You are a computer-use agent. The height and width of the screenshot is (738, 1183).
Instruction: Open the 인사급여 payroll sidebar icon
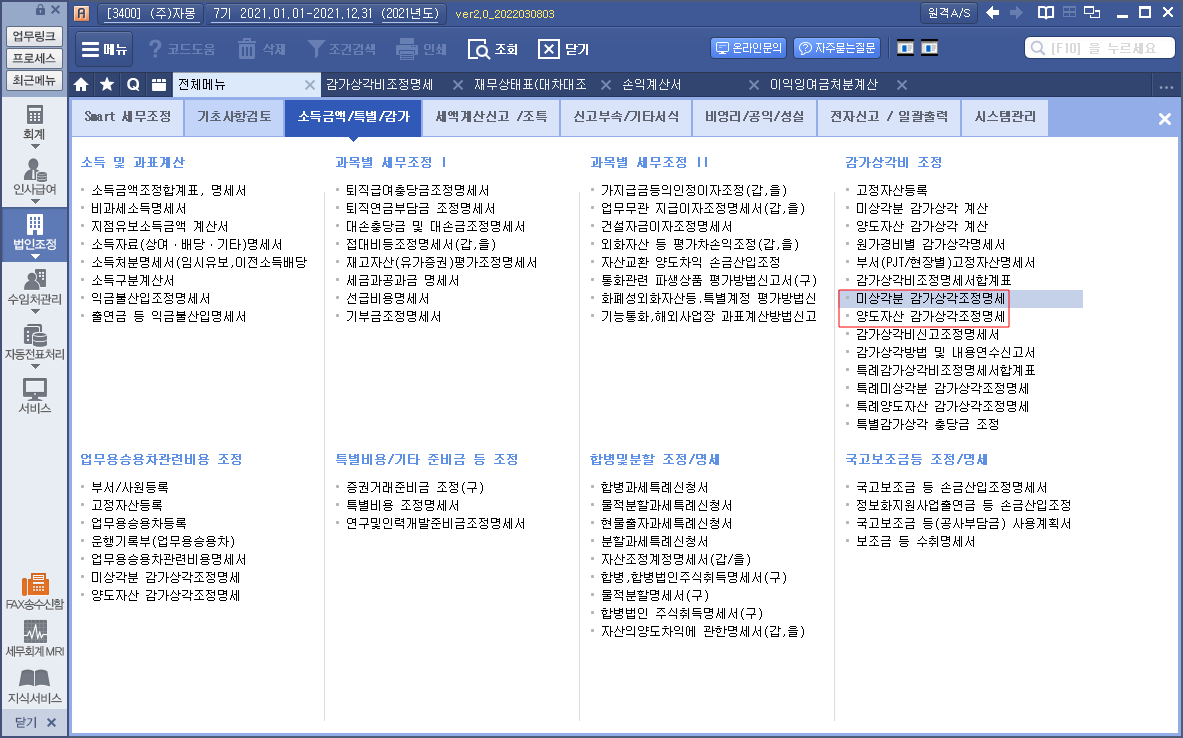click(x=34, y=175)
